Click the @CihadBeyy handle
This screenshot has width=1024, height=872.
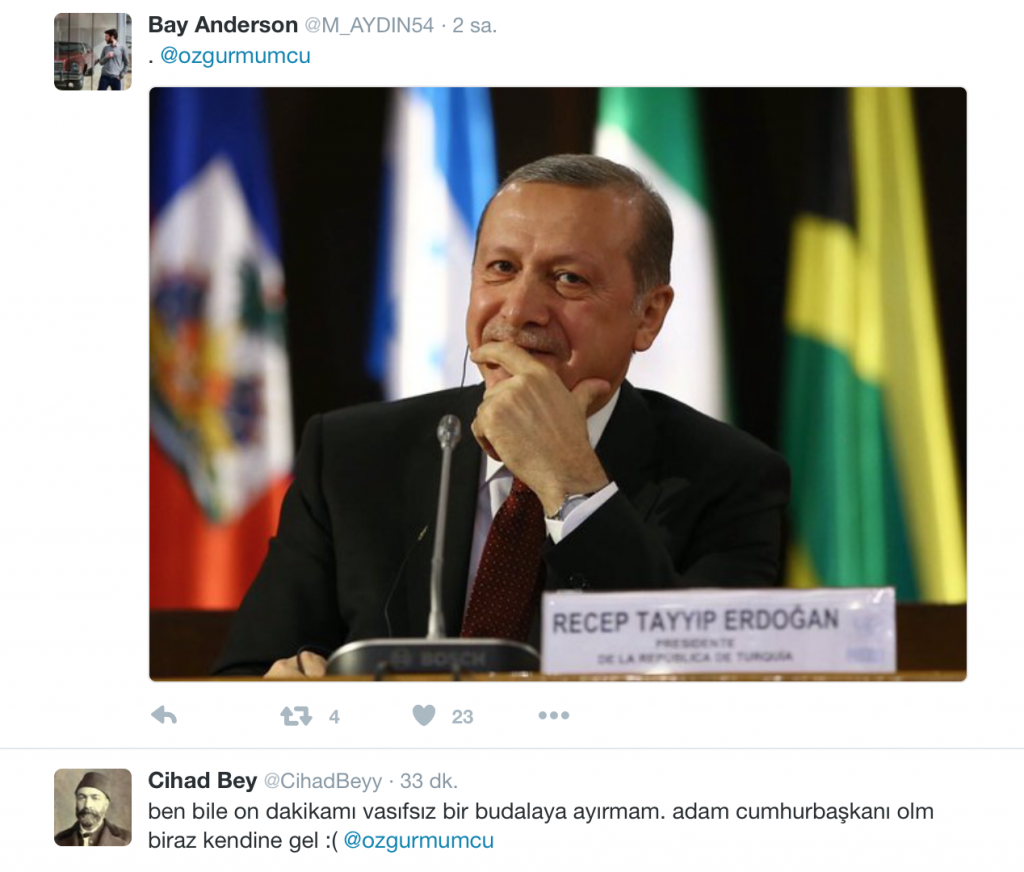click(x=323, y=781)
